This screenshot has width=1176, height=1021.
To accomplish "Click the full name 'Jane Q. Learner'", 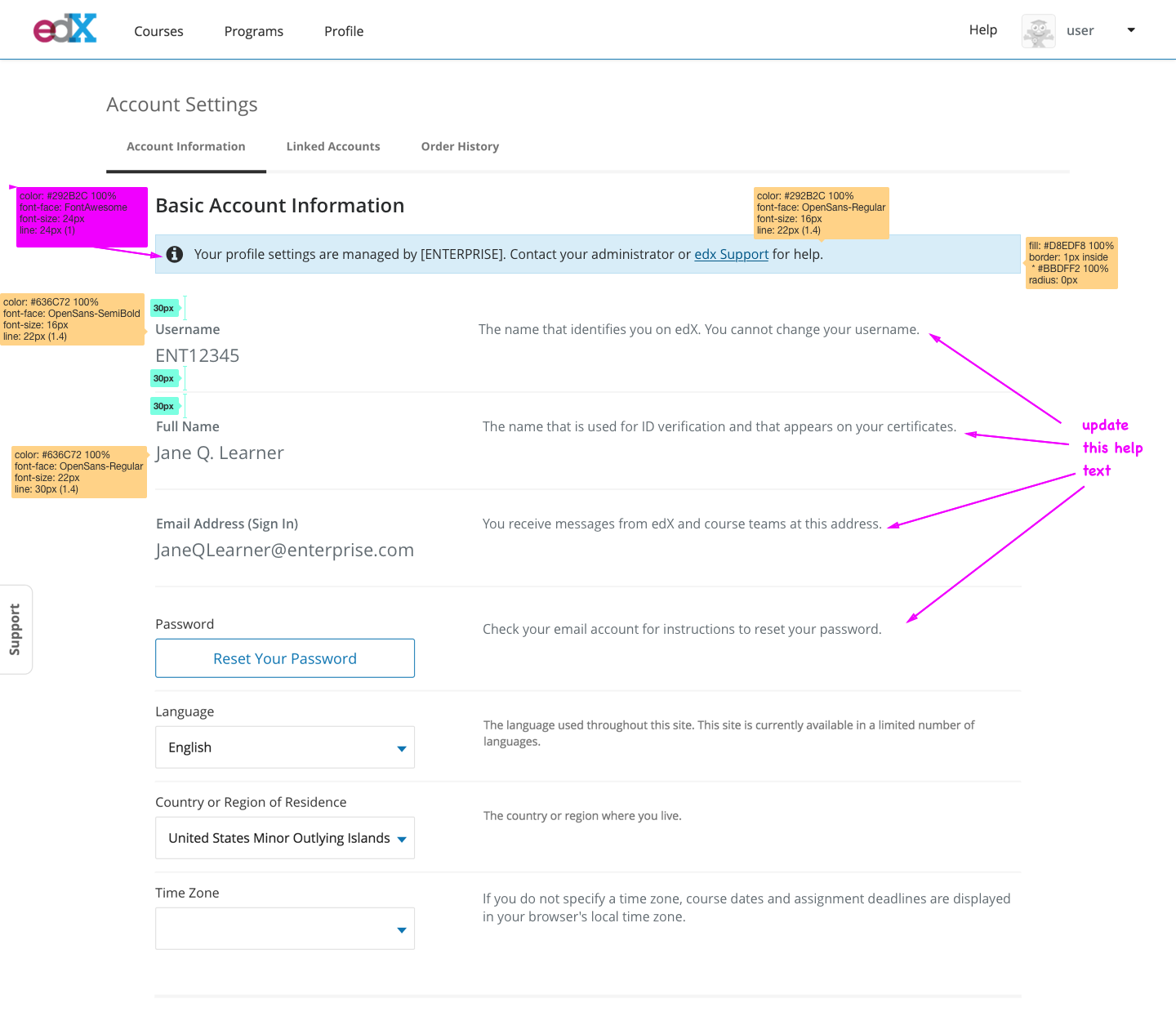I will tap(220, 453).
